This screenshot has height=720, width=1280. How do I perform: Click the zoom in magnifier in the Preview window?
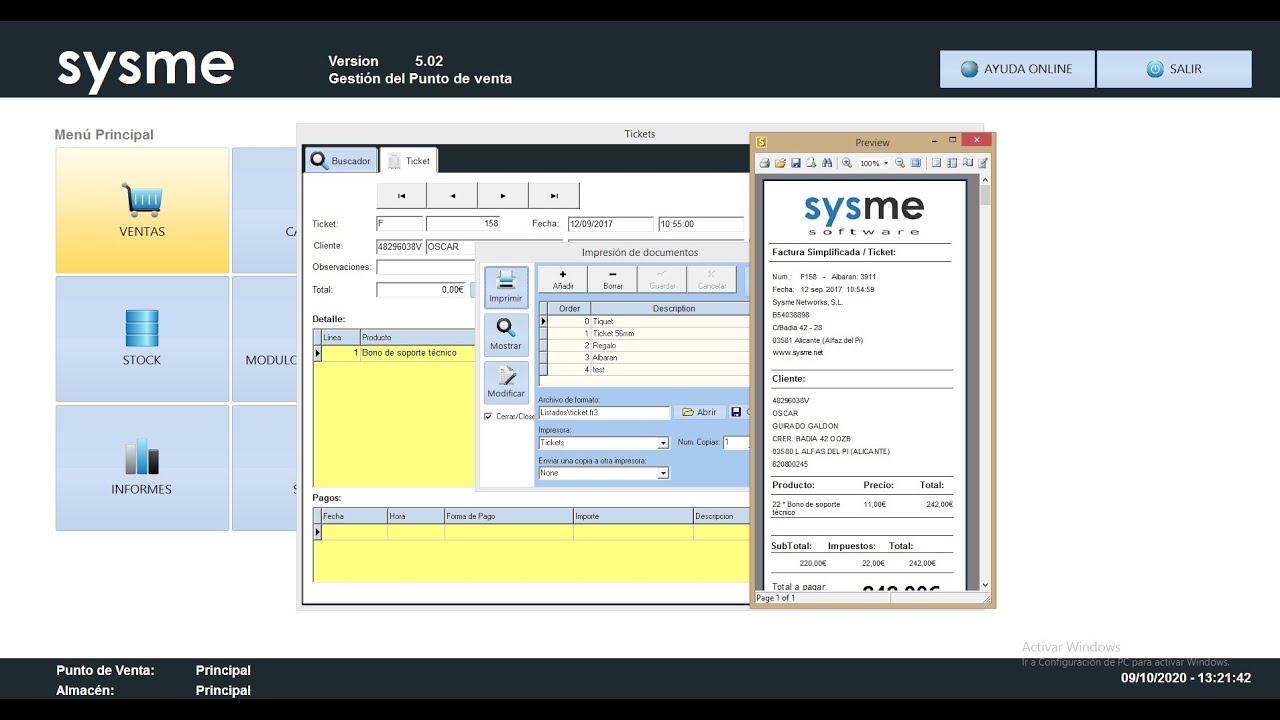(x=847, y=163)
